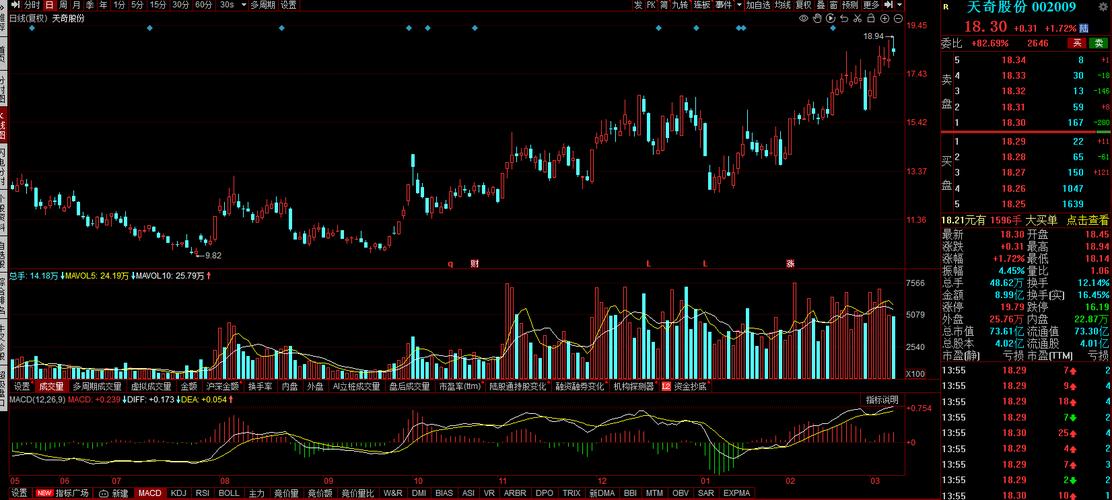Click first blue diamond event marker
Viewport: 1112px width, 500px height.
click(32, 28)
